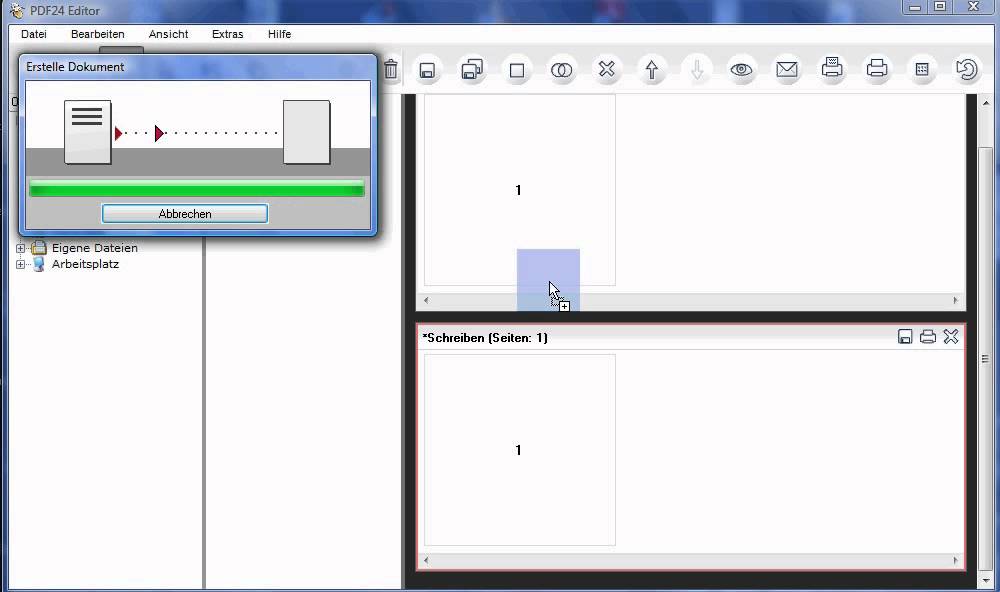Open the Ansicht menu

[x=168, y=34]
